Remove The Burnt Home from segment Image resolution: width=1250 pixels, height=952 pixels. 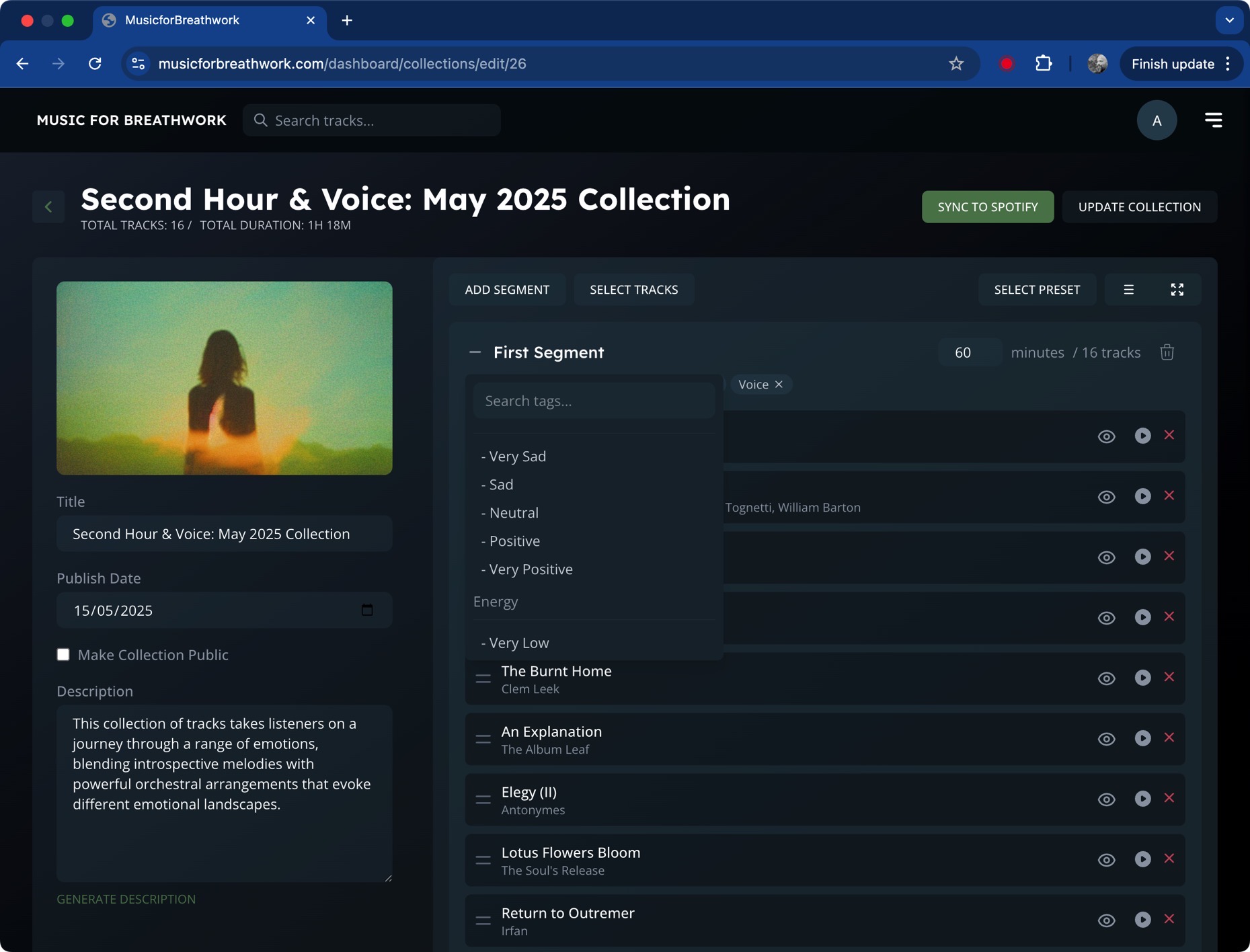1169,677
